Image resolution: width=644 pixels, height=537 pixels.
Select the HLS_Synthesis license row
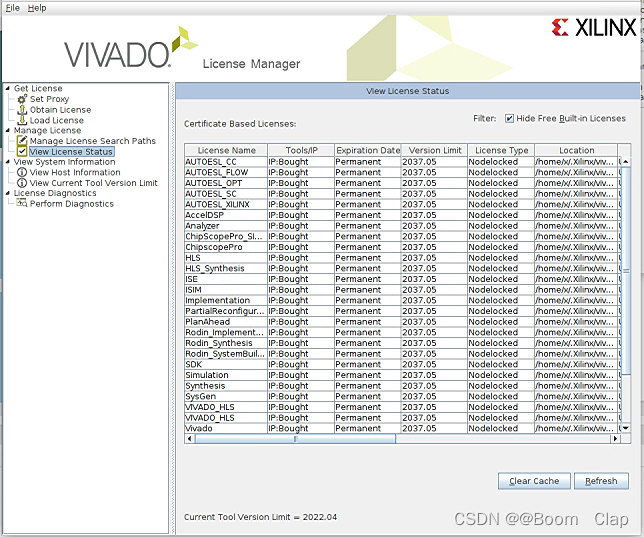(401, 268)
